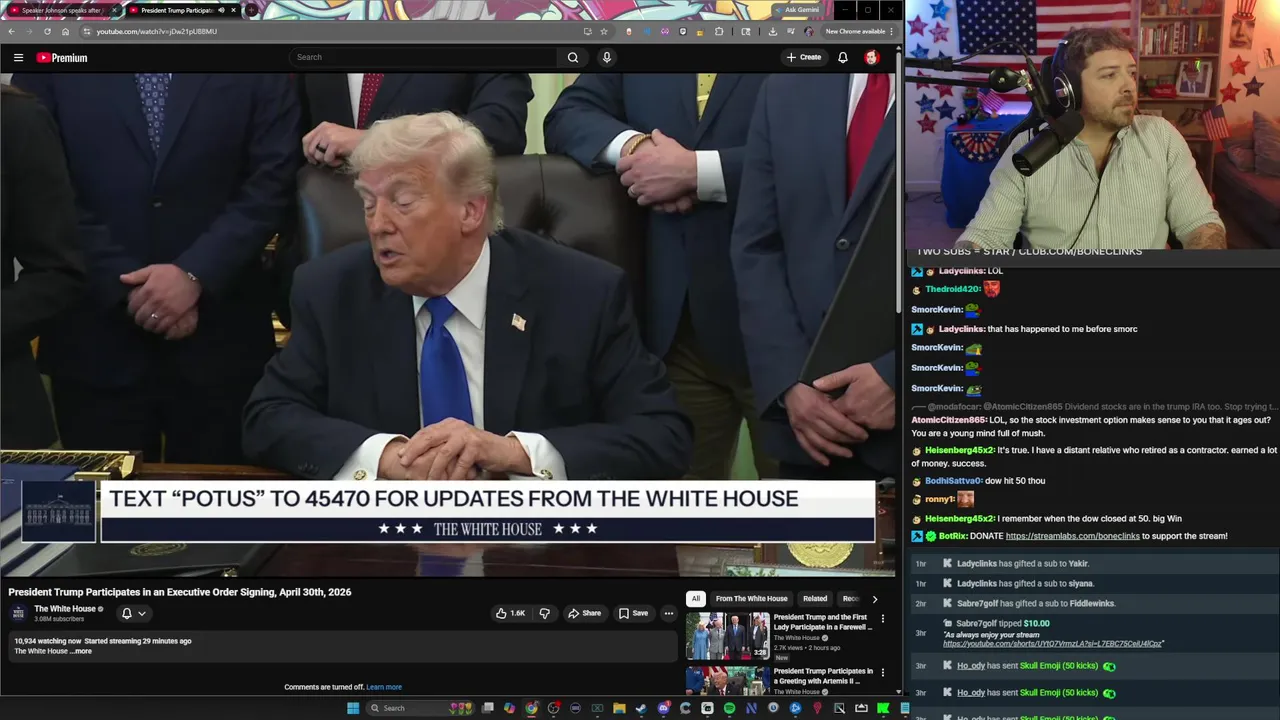Select the Related filter chip

pos(815,598)
